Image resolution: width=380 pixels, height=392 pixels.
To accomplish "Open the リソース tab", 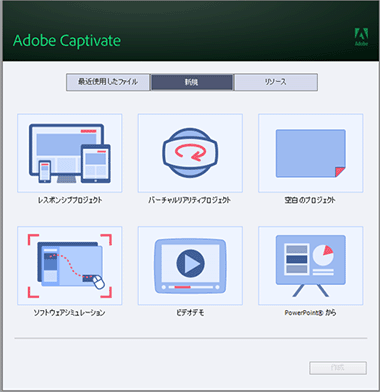I will point(276,82).
